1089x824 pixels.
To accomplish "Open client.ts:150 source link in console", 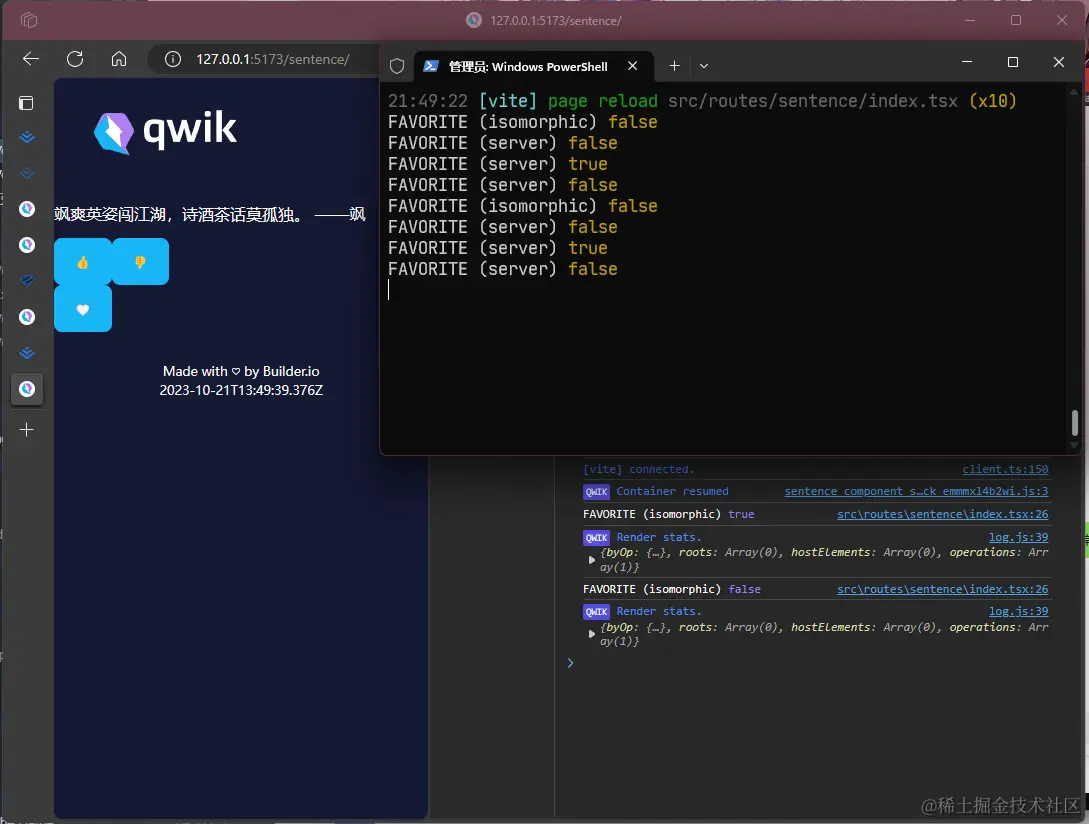I will point(1005,470).
